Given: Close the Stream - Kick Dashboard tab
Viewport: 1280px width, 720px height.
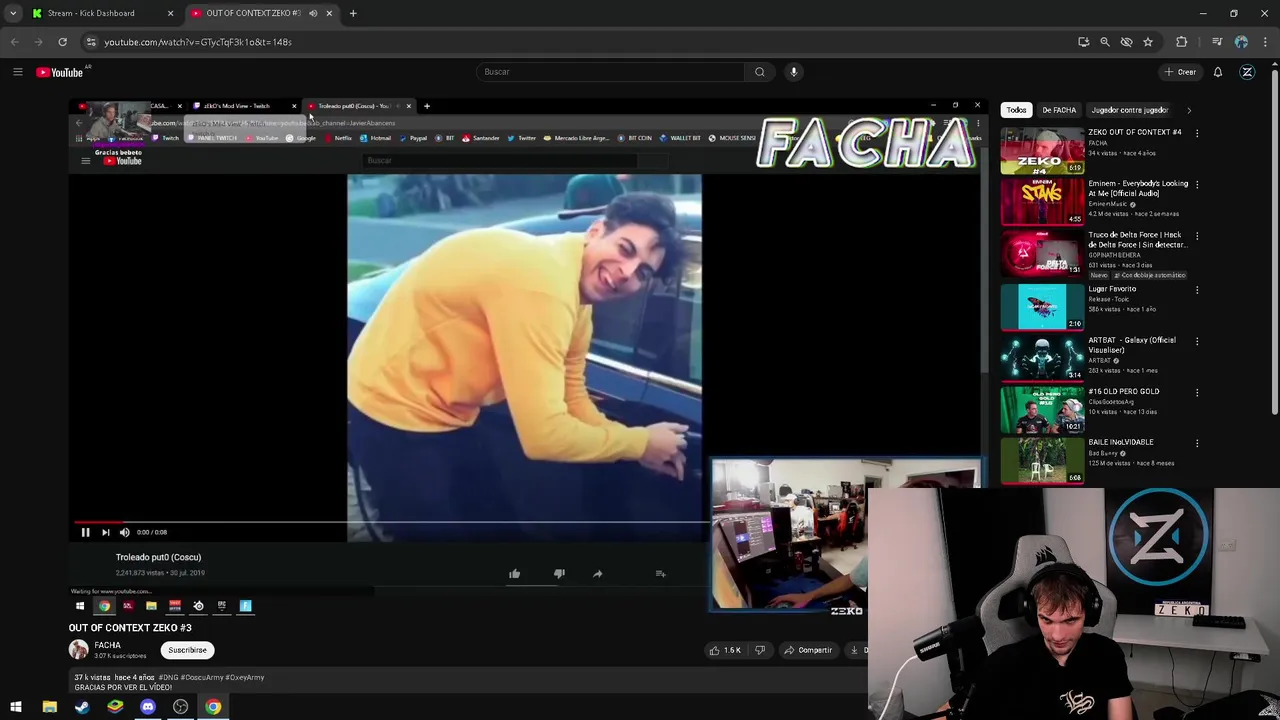Looking at the screenshot, I should (x=170, y=13).
